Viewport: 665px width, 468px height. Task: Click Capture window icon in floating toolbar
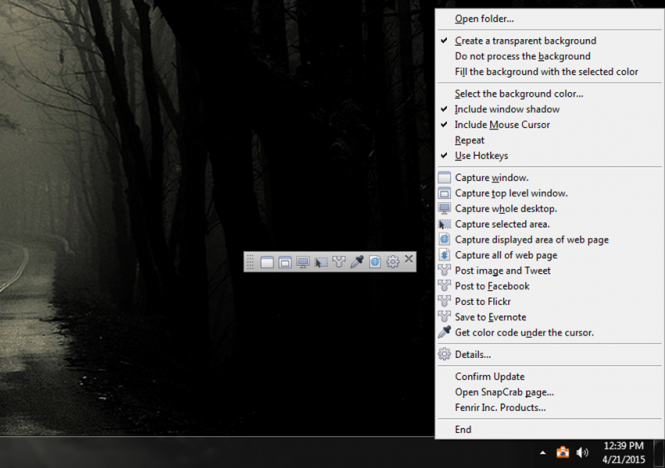tap(267, 262)
